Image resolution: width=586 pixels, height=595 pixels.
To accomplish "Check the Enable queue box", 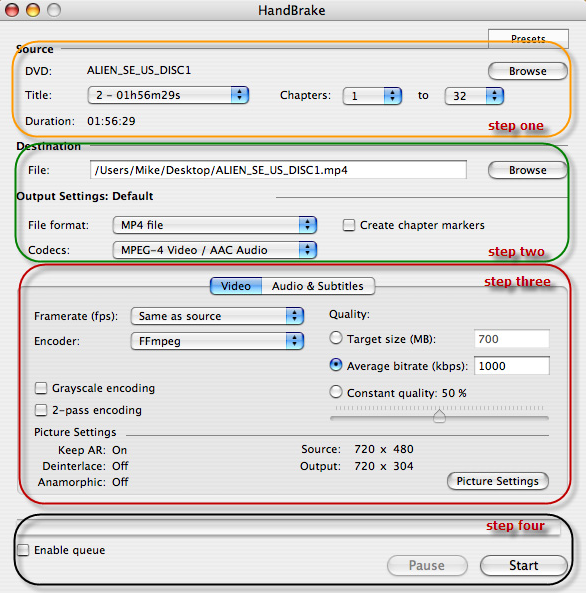I will click(x=23, y=550).
